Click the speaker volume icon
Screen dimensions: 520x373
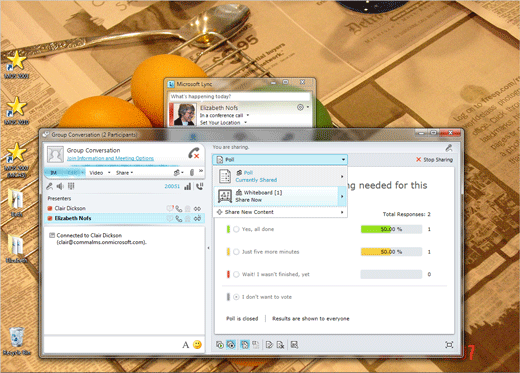pyautogui.click(x=60, y=186)
